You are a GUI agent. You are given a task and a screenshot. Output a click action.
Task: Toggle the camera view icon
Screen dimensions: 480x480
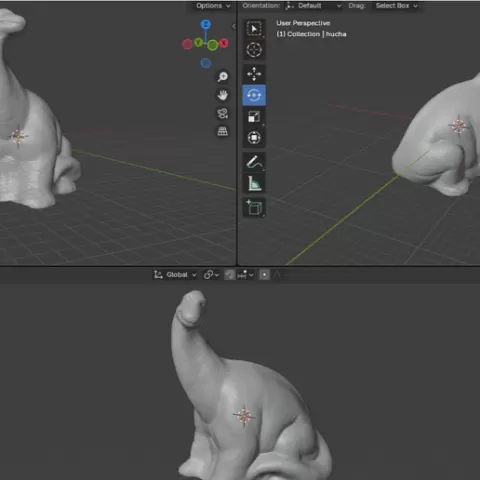(x=223, y=114)
